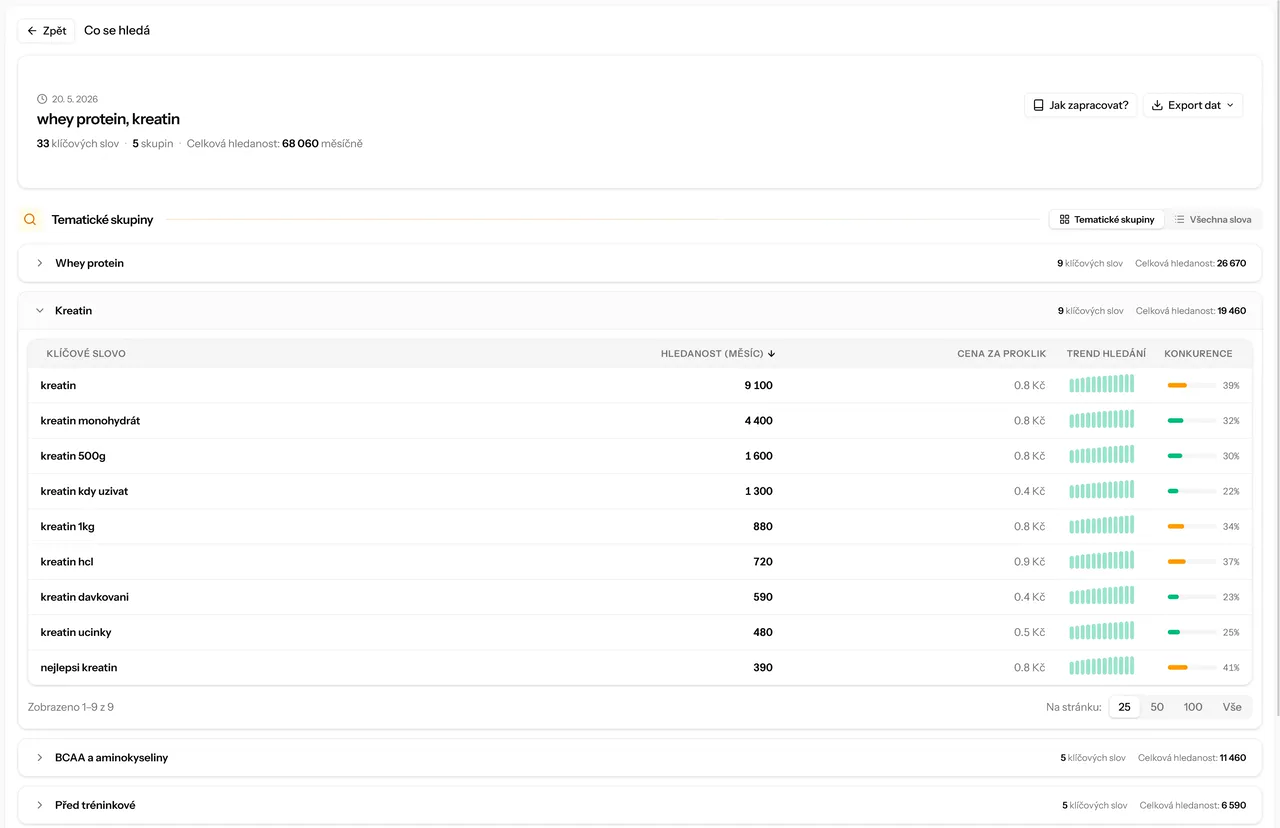Click the competition bar for kreatin keyword
Image resolution: width=1280 pixels, height=828 pixels.
(x=1192, y=385)
